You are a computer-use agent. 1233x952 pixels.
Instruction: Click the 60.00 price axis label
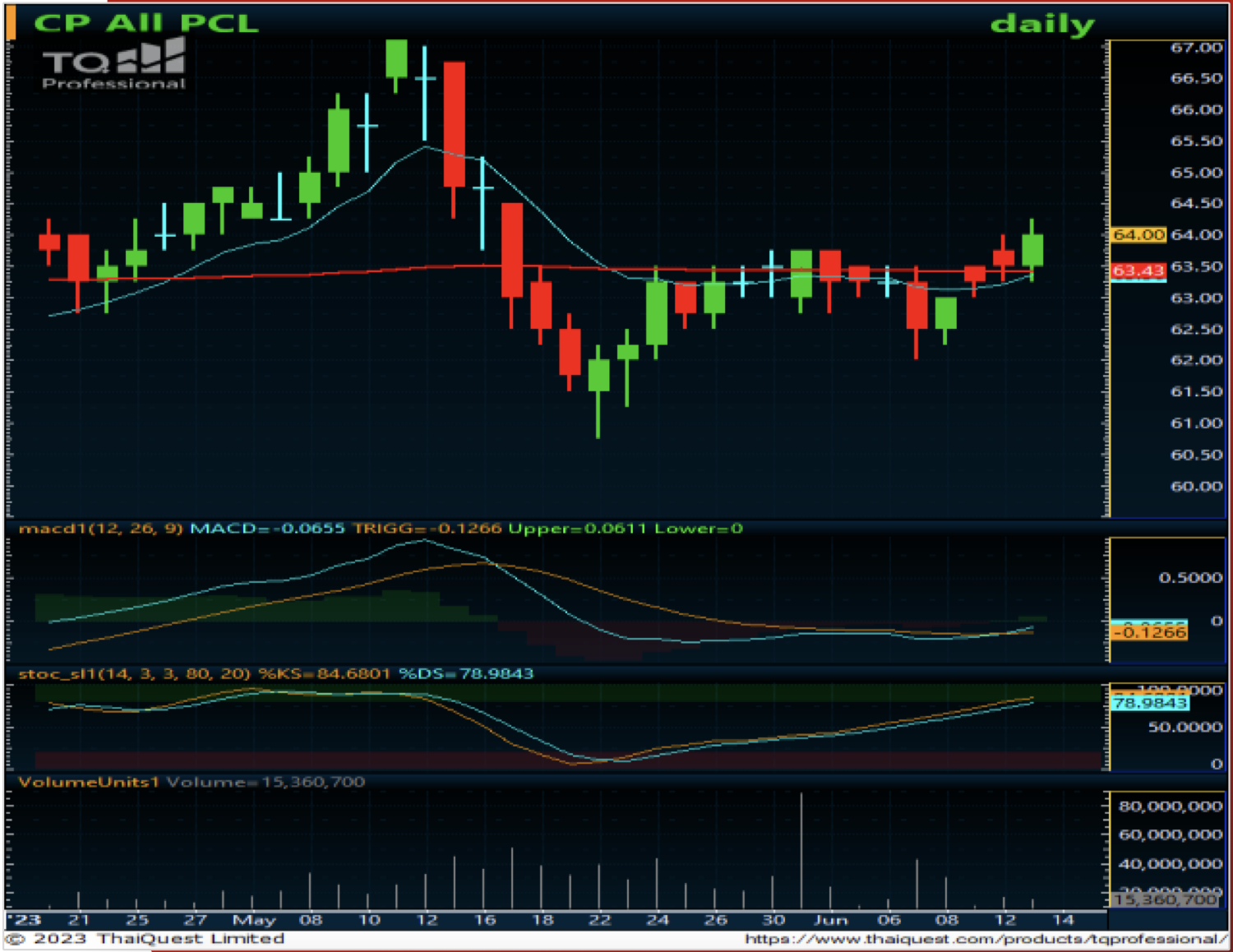(1196, 487)
